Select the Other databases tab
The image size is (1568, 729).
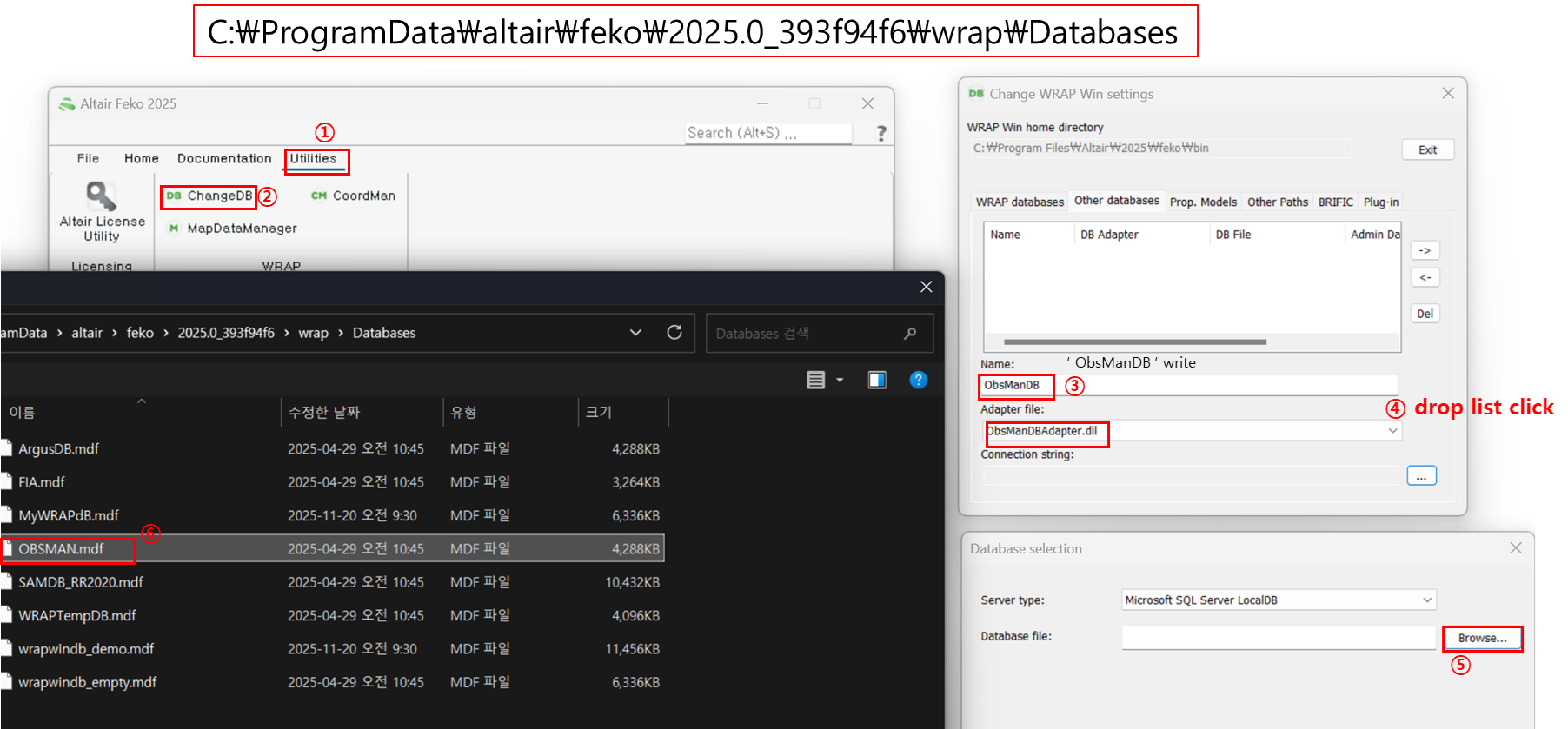click(x=1117, y=201)
